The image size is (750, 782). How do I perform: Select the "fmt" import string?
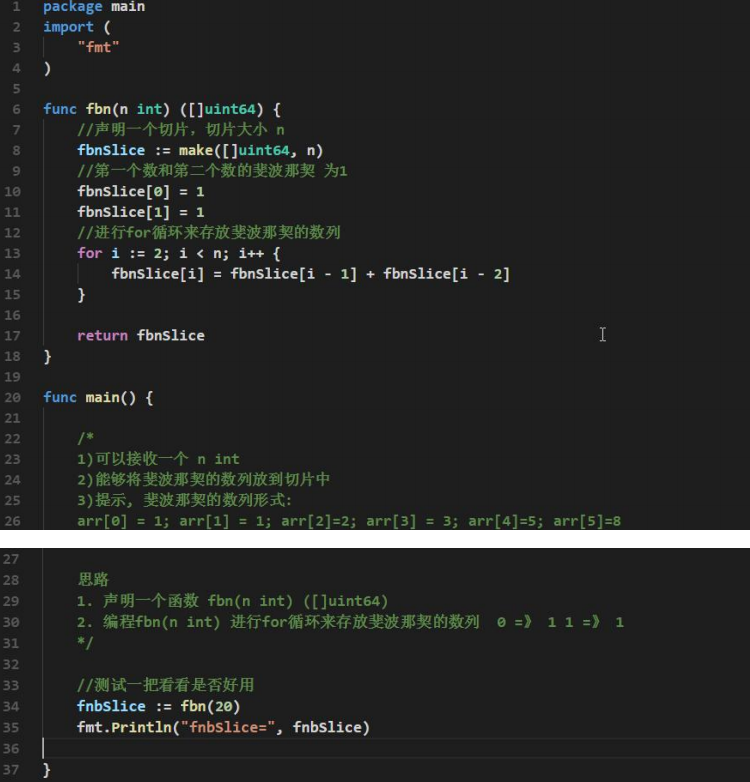point(98,47)
